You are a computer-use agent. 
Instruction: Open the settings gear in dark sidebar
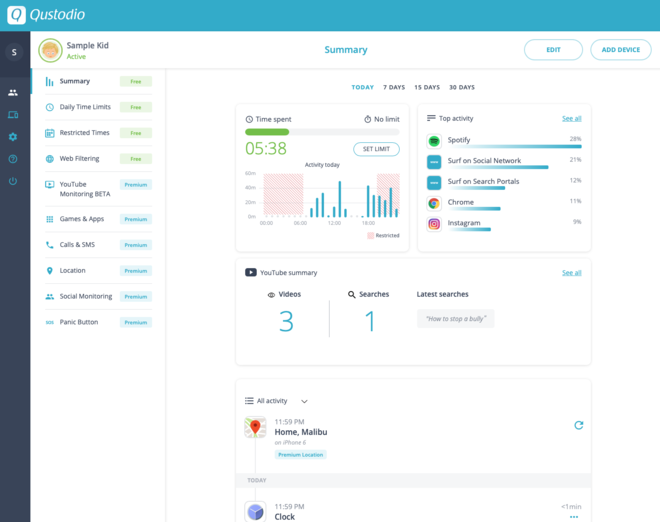coord(13,137)
